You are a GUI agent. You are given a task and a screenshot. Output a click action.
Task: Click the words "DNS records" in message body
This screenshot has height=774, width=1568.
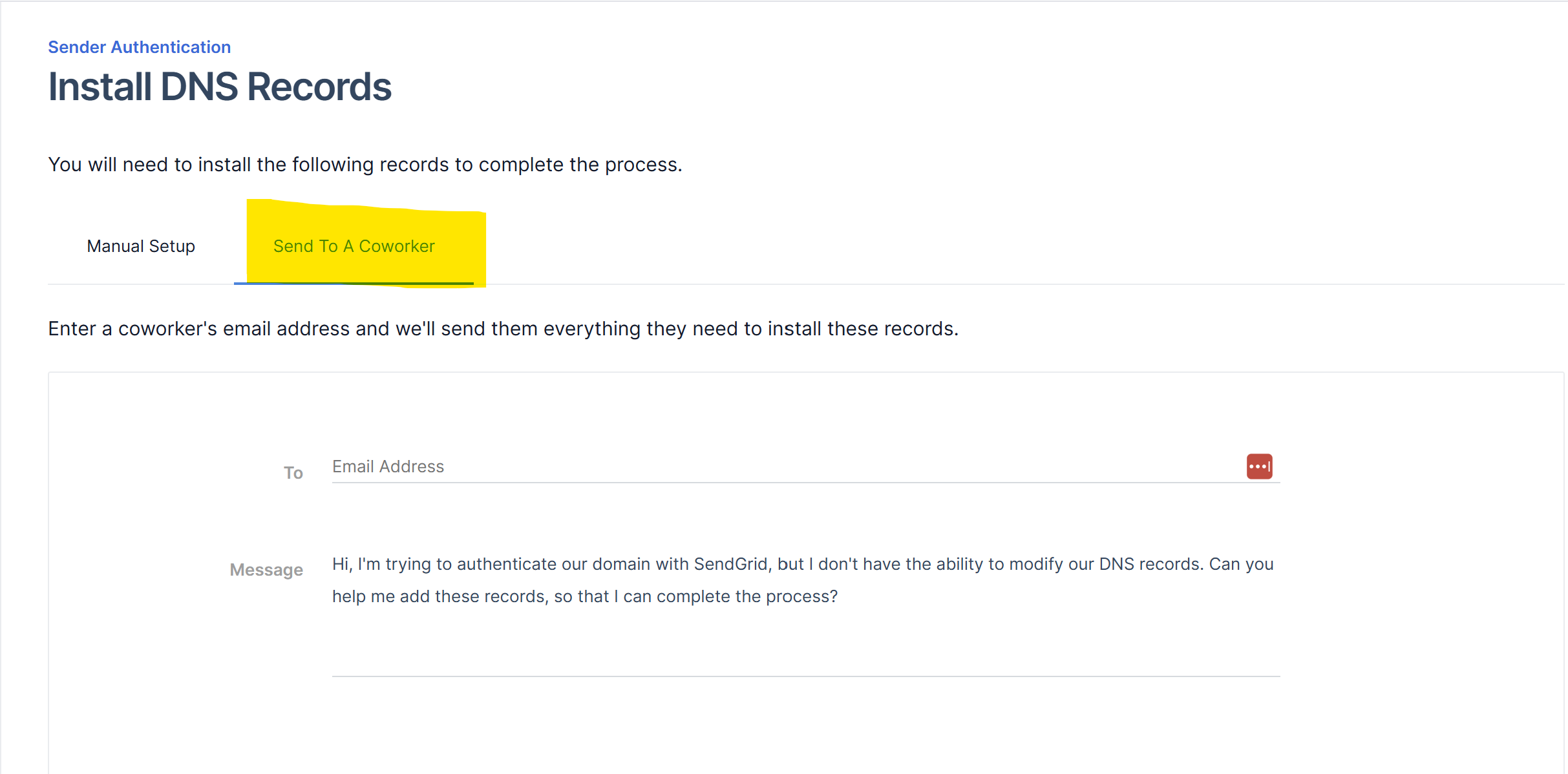tap(1150, 564)
